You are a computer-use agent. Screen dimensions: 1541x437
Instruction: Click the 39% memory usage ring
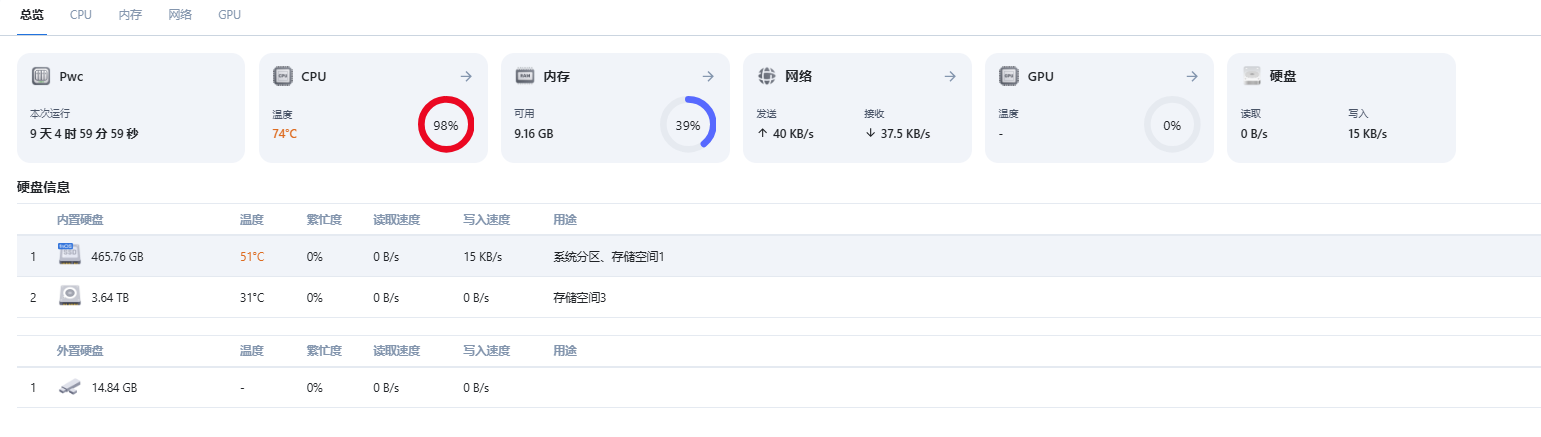coord(688,125)
